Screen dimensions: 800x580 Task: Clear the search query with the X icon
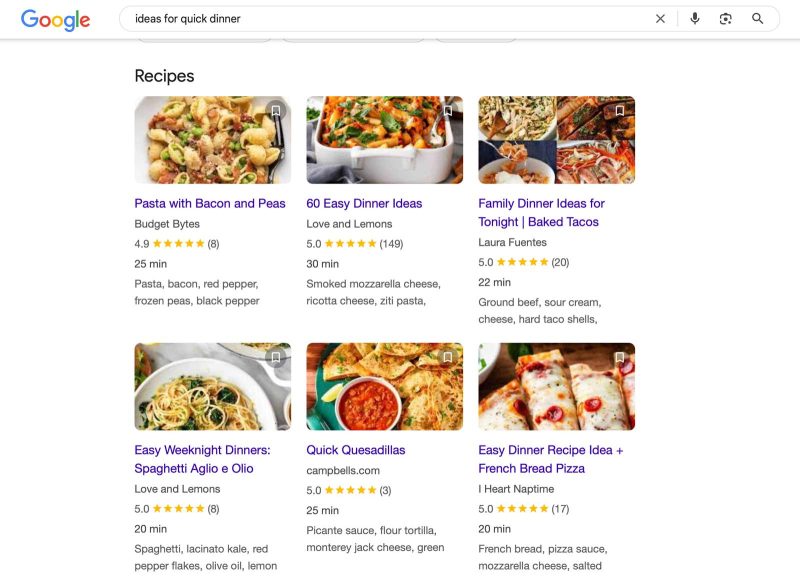660,18
